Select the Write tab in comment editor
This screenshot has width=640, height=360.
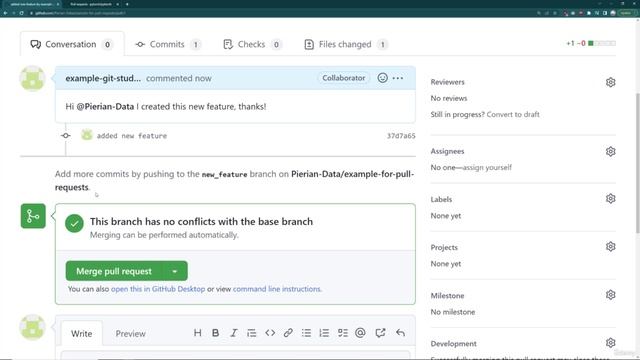point(82,333)
